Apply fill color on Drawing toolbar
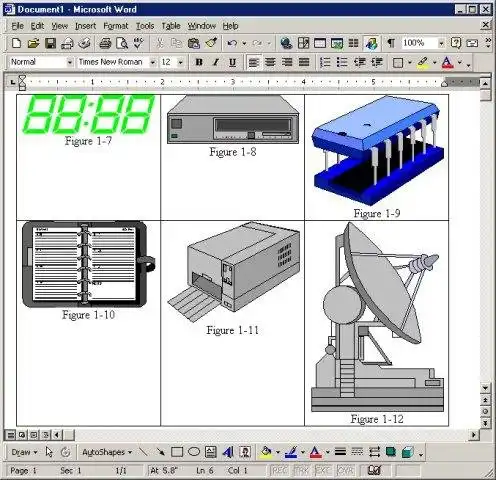The image size is (496, 480). tap(266, 452)
